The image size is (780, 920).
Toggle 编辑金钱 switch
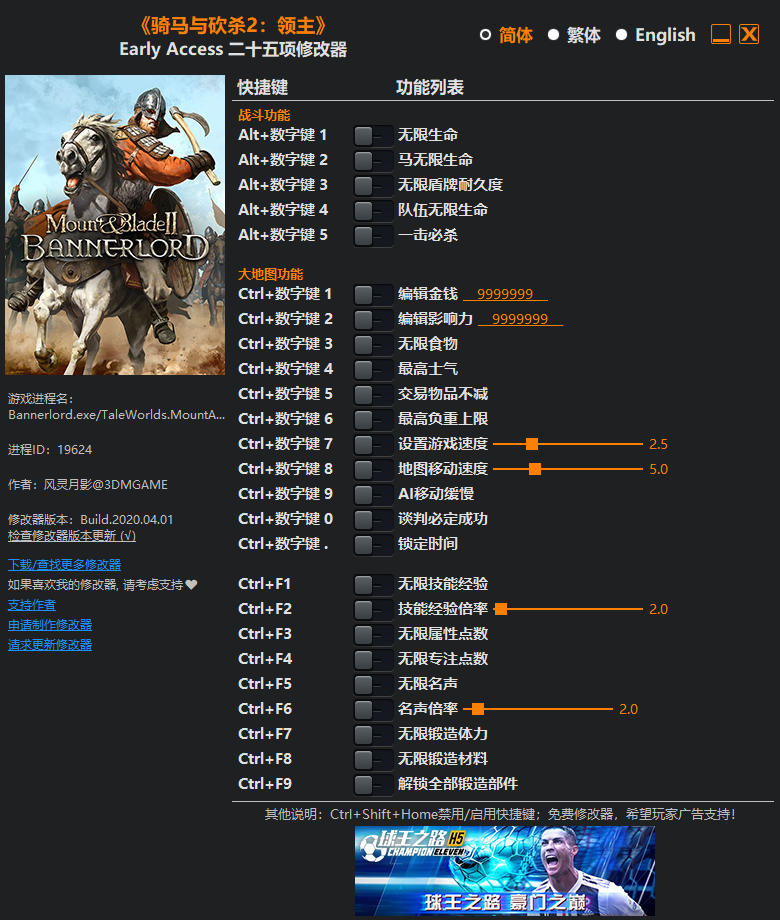click(373, 295)
